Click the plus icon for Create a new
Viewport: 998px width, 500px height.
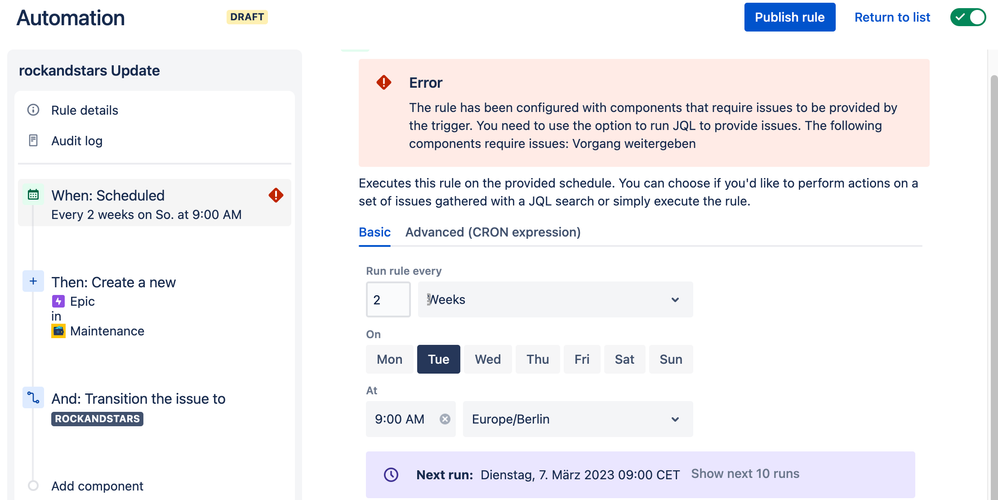click(x=33, y=281)
